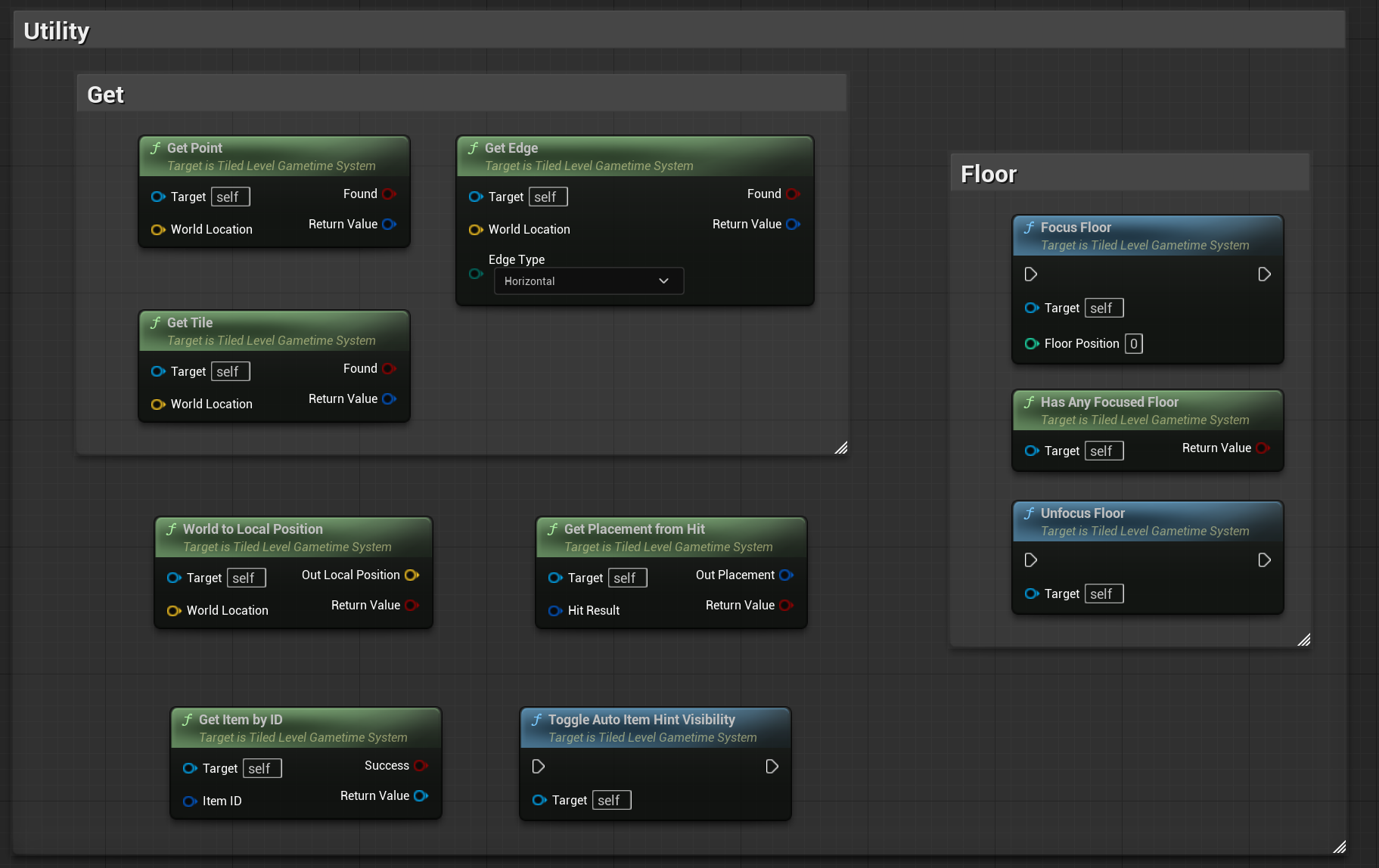Click the Success output pin on Get Item by ID
This screenshot has height=868, width=1379.
421,766
